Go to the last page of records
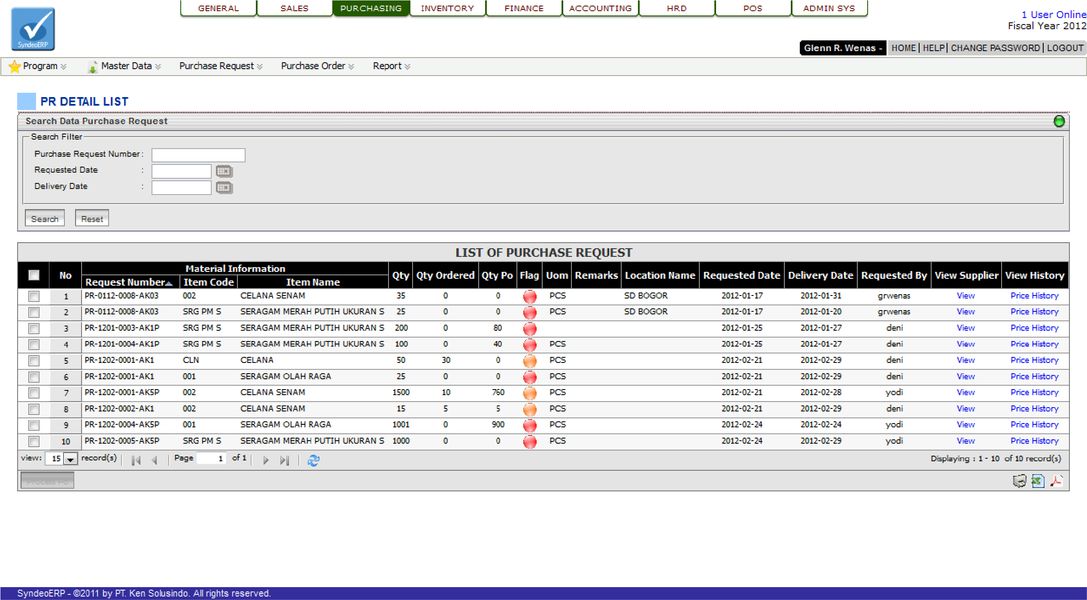1087x600 pixels. (x=284, y=460)
